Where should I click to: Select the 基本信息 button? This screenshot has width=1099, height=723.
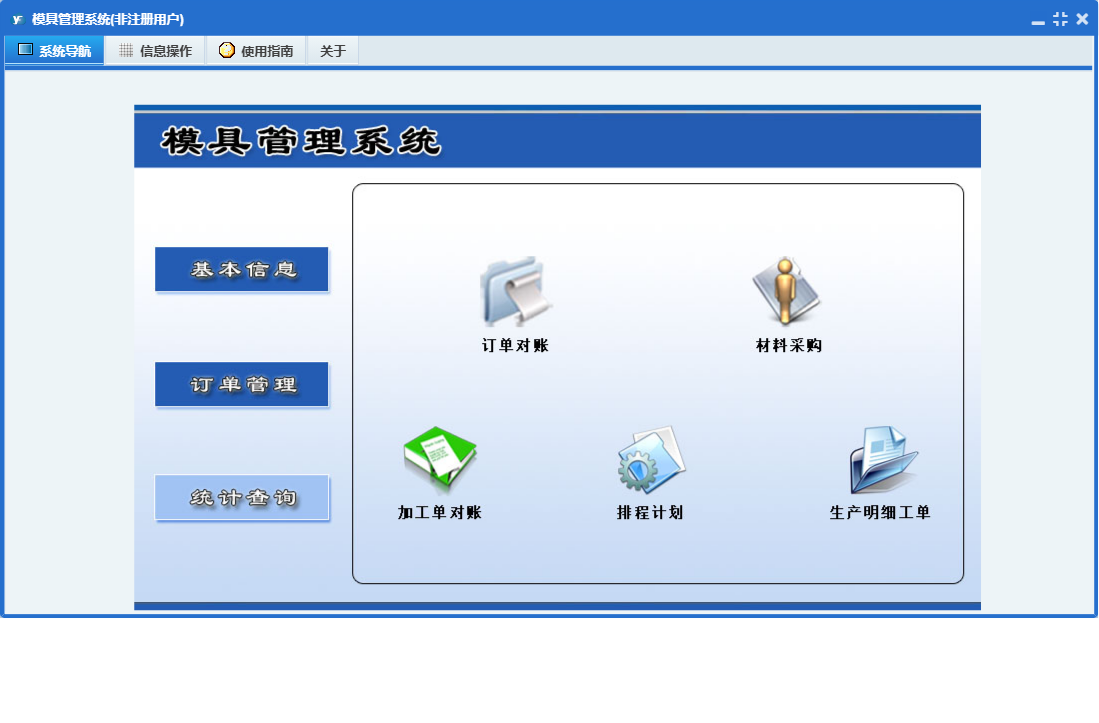point(242,269)
